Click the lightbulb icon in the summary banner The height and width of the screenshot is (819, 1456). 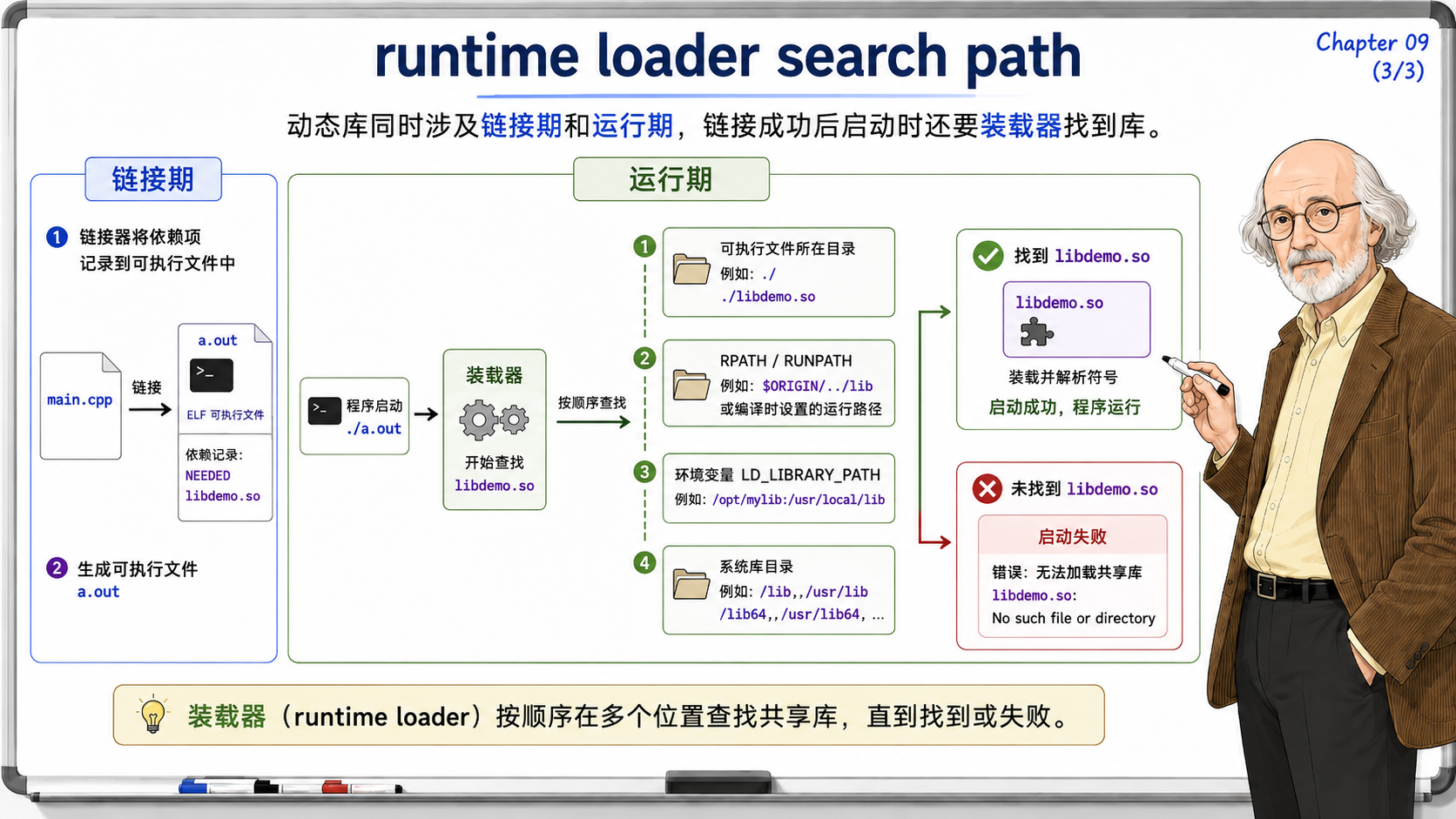pos(152,715)
